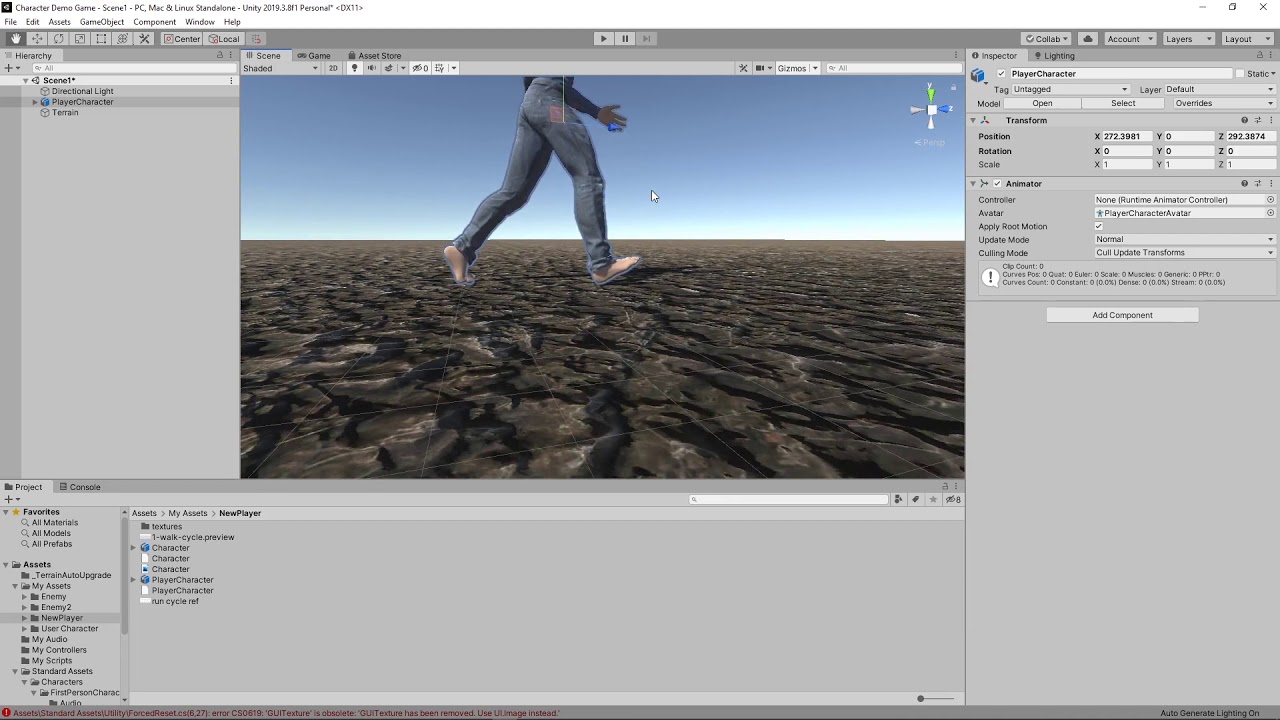This screenshot has height=720, width=1280.
Task: Lock the Inspector panel with the padlock
Action: tap(1260, 55)
